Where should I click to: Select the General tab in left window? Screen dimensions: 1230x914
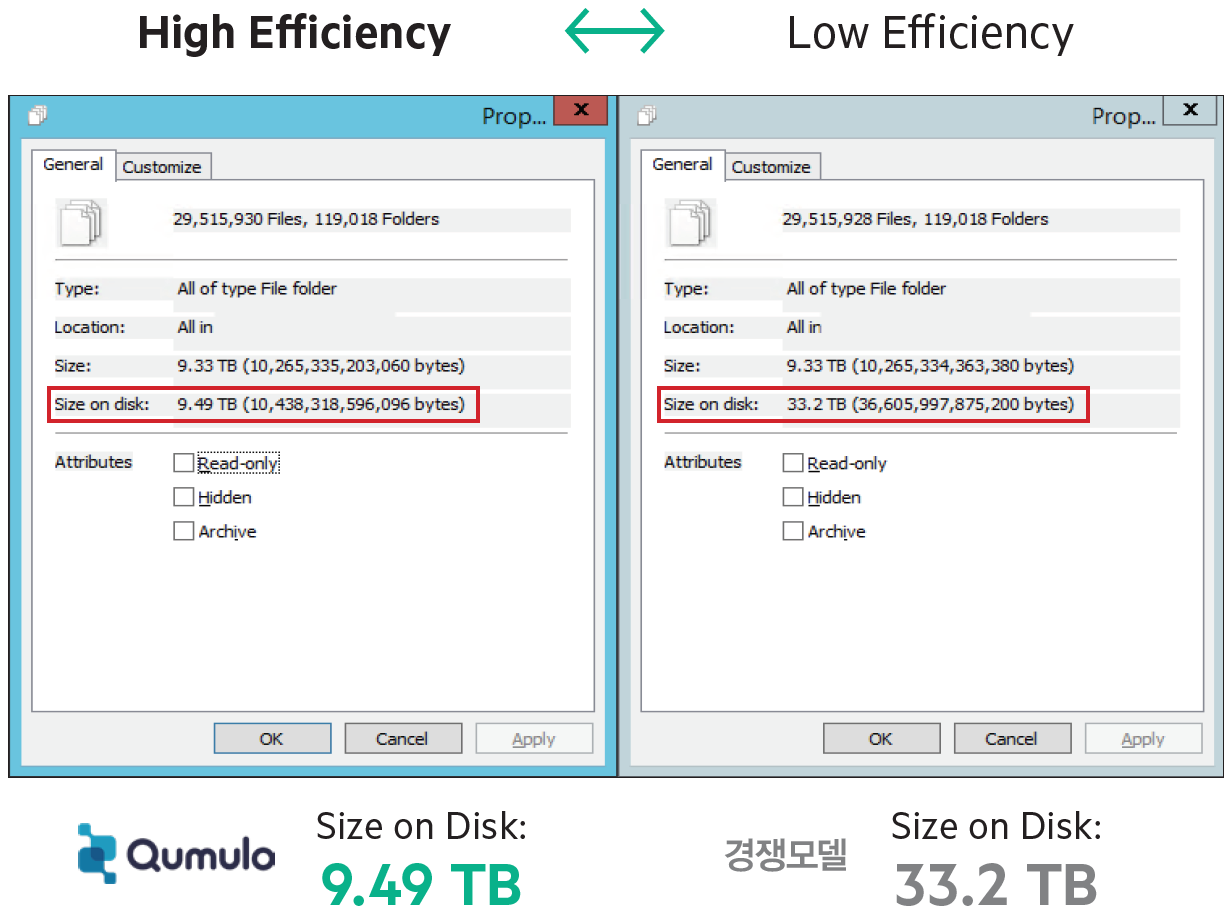[x=73, y=165]
